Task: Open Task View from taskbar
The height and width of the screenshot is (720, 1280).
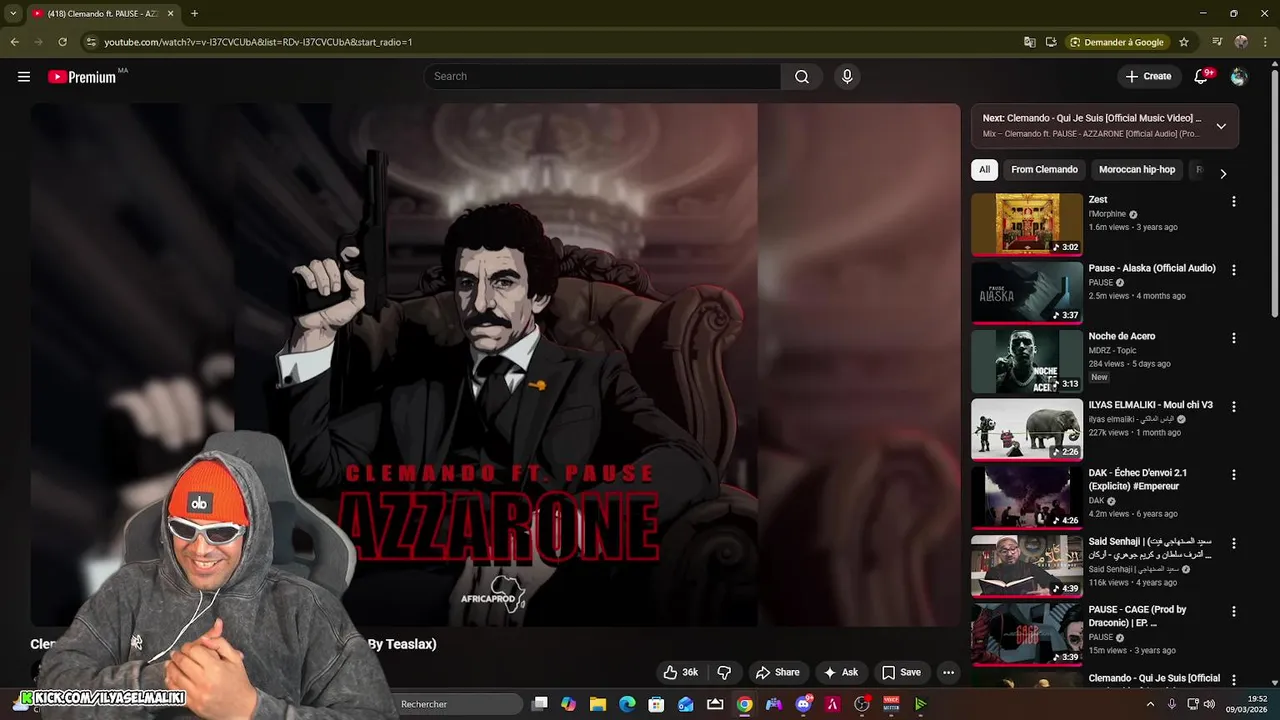Action: [x=540, y=704]
